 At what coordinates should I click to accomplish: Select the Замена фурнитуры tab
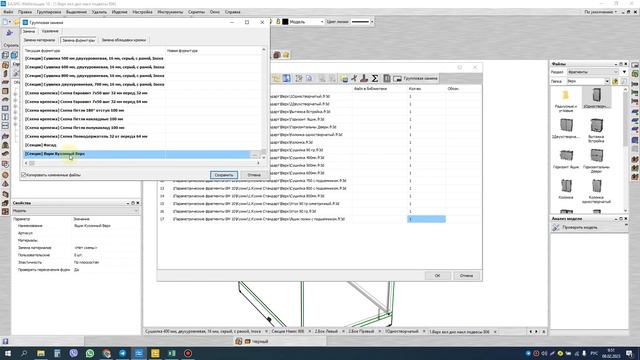click(x=78, y=40)
